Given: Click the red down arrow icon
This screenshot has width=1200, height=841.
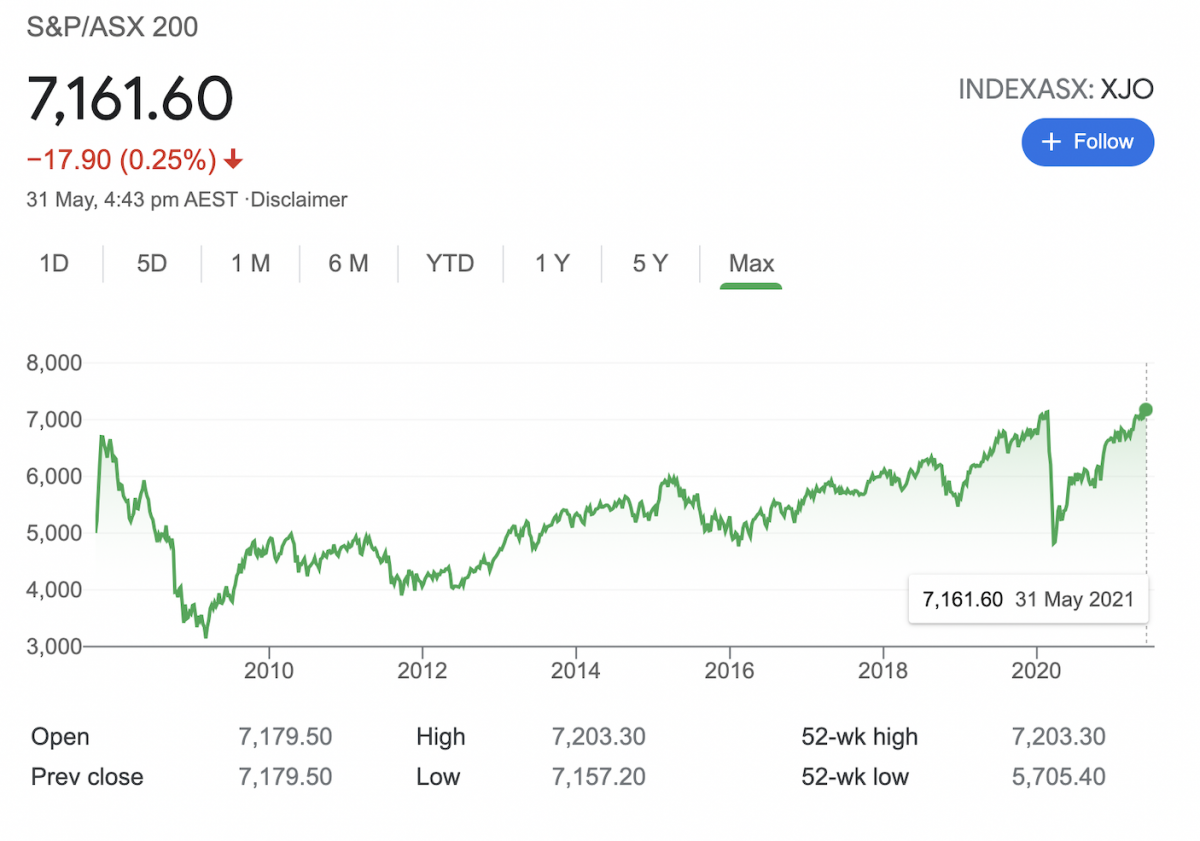Looking at the screenshot, I should [x=233, y=159].
